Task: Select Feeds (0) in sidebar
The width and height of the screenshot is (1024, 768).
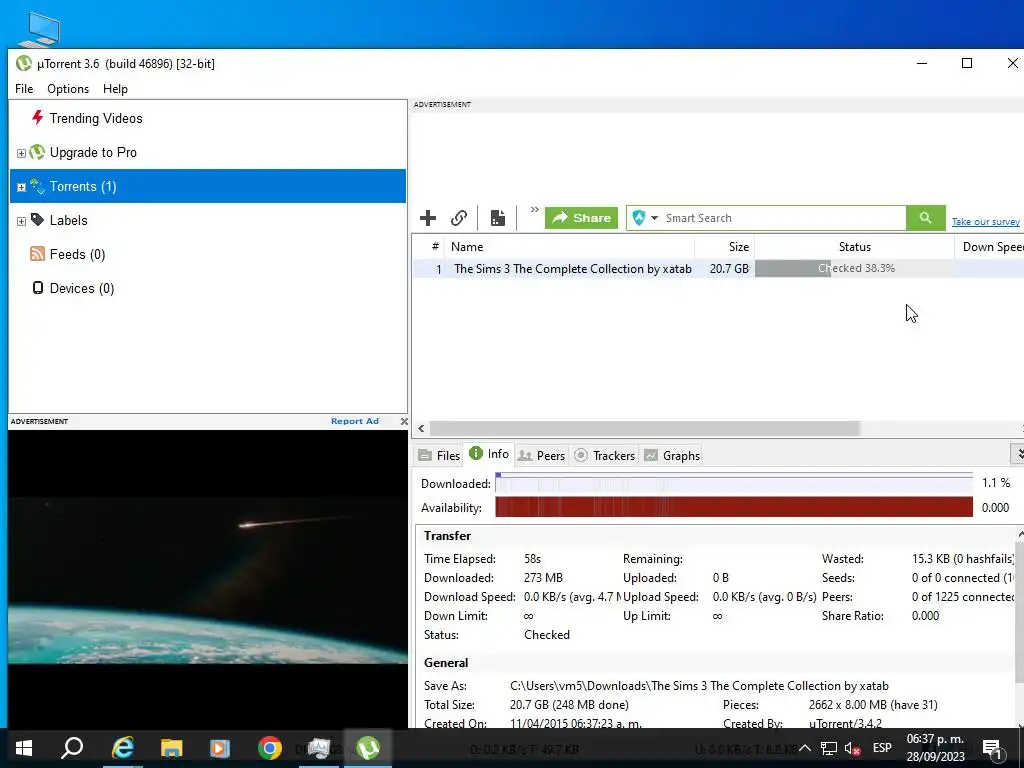Action: (x=77, y=254)
